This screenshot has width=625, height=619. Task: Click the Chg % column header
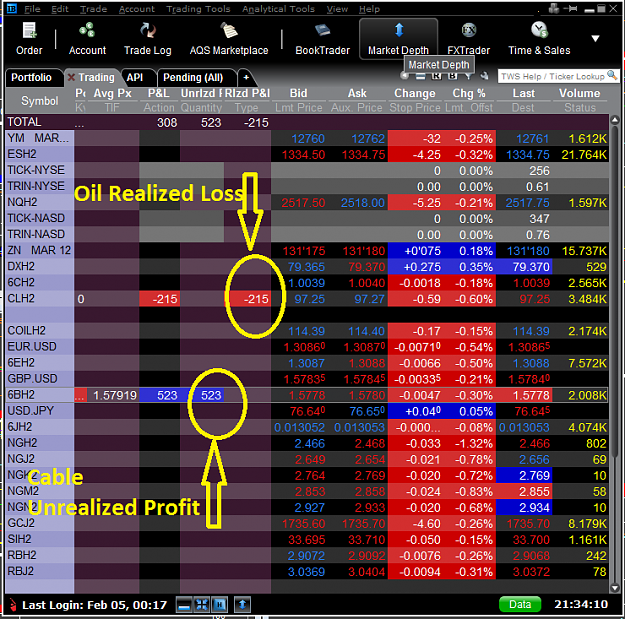469,93
